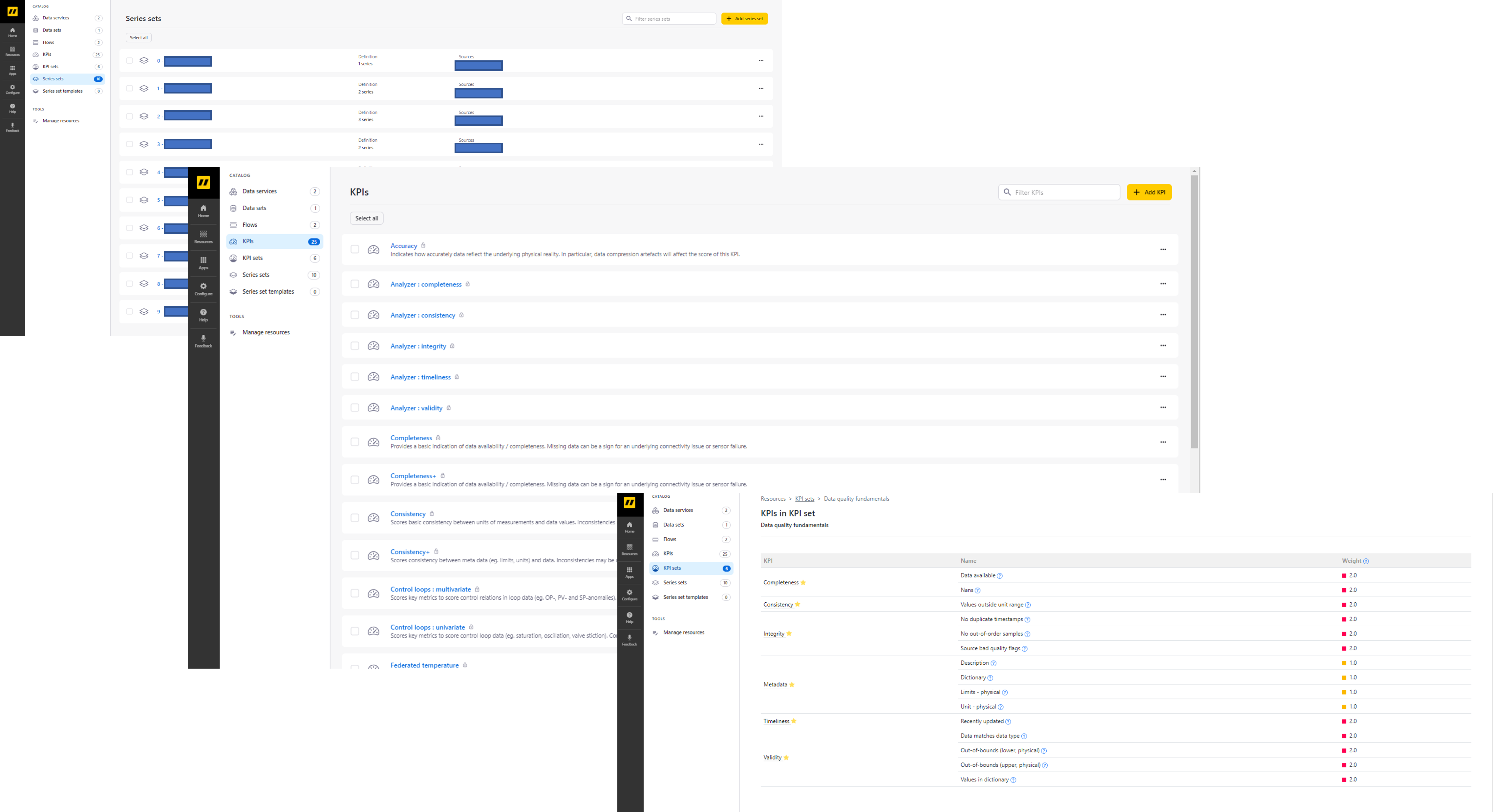This screenshot has height=812, width=1493.
Task: Open the three-dot menu for the Completeness KPI
Action: pyautogui.click(x=1163, y=441)
